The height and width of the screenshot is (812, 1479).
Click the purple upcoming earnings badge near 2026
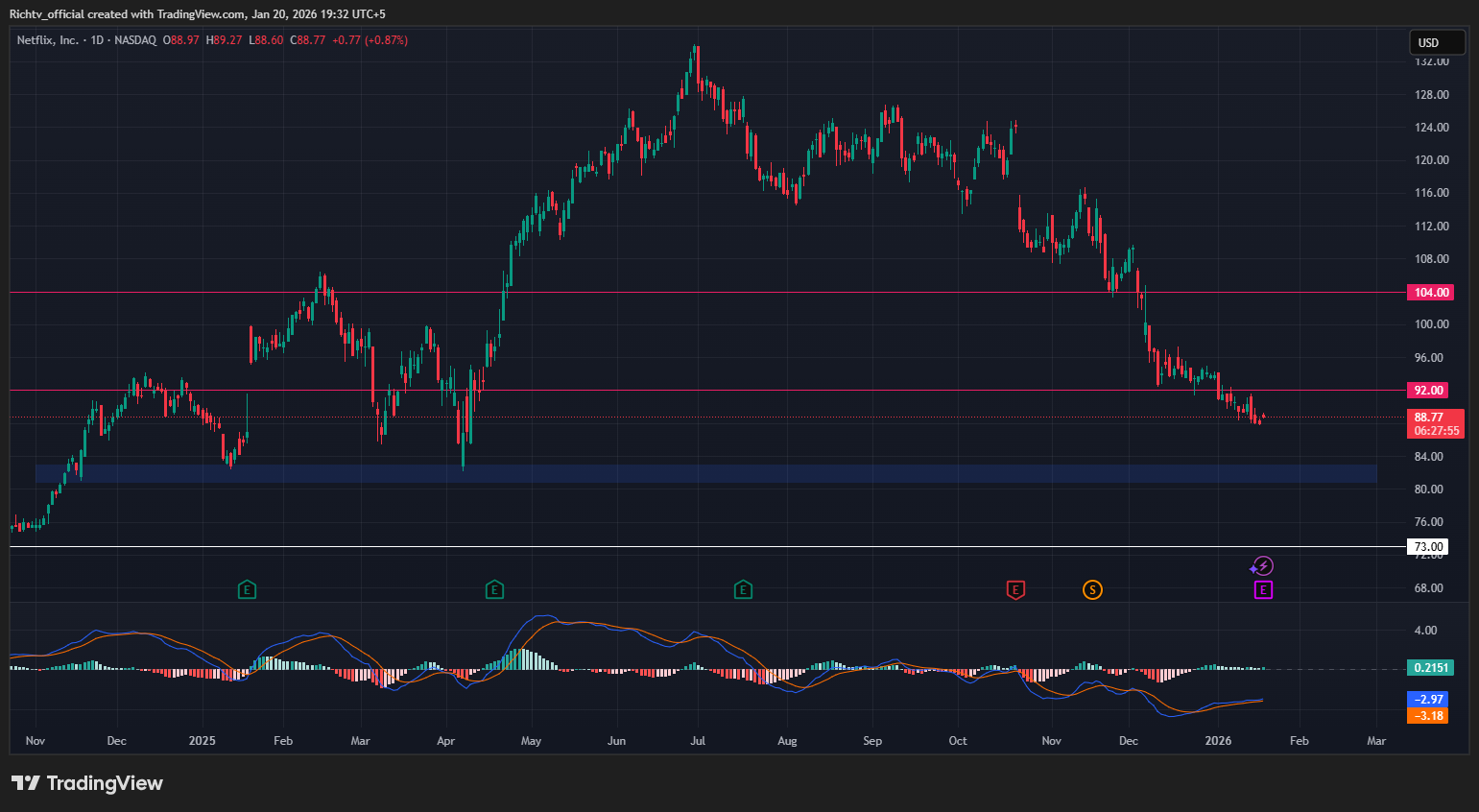click(1262, 590)
